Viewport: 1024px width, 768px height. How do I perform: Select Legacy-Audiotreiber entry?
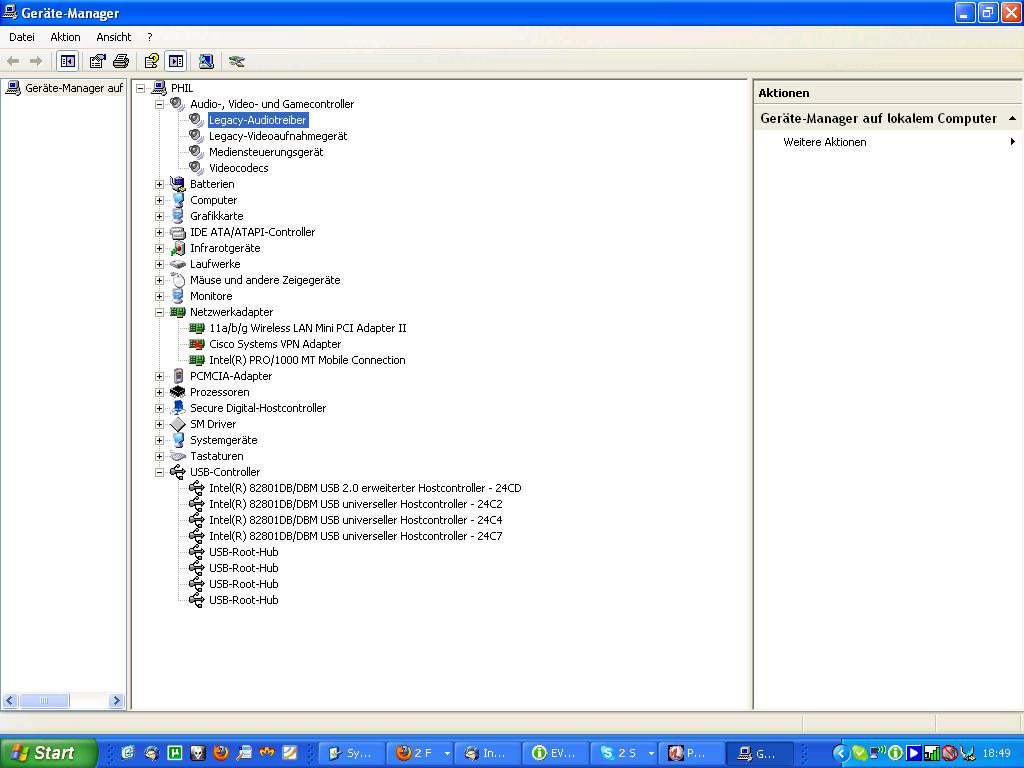(257, 120)
